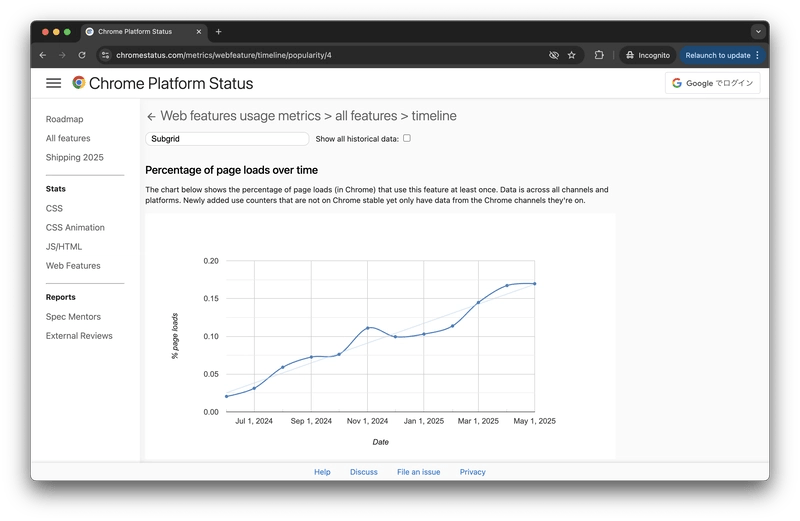
Task: Open Roadmap in the sidebar
Action: (64, 119)
